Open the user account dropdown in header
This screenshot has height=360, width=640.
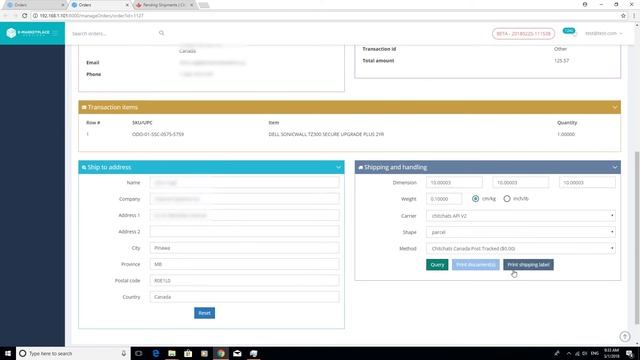[604, 33]
